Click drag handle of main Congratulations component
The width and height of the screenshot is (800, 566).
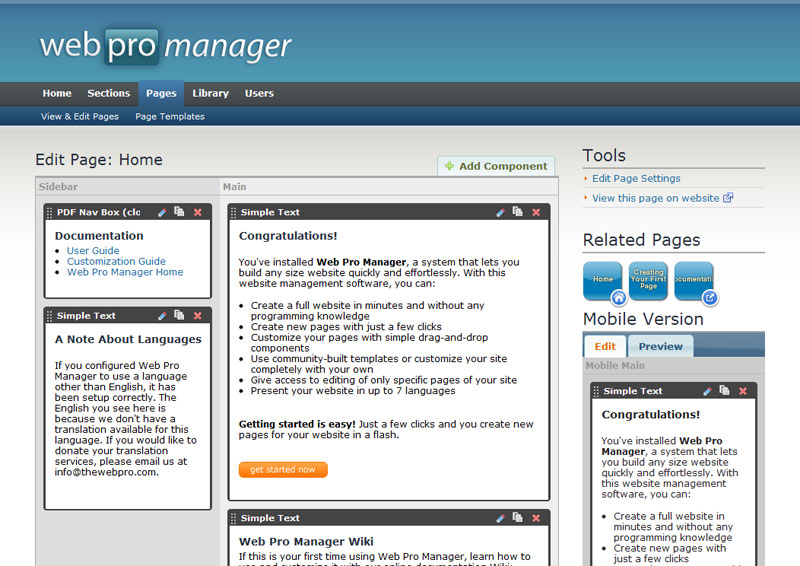point(234,212)
